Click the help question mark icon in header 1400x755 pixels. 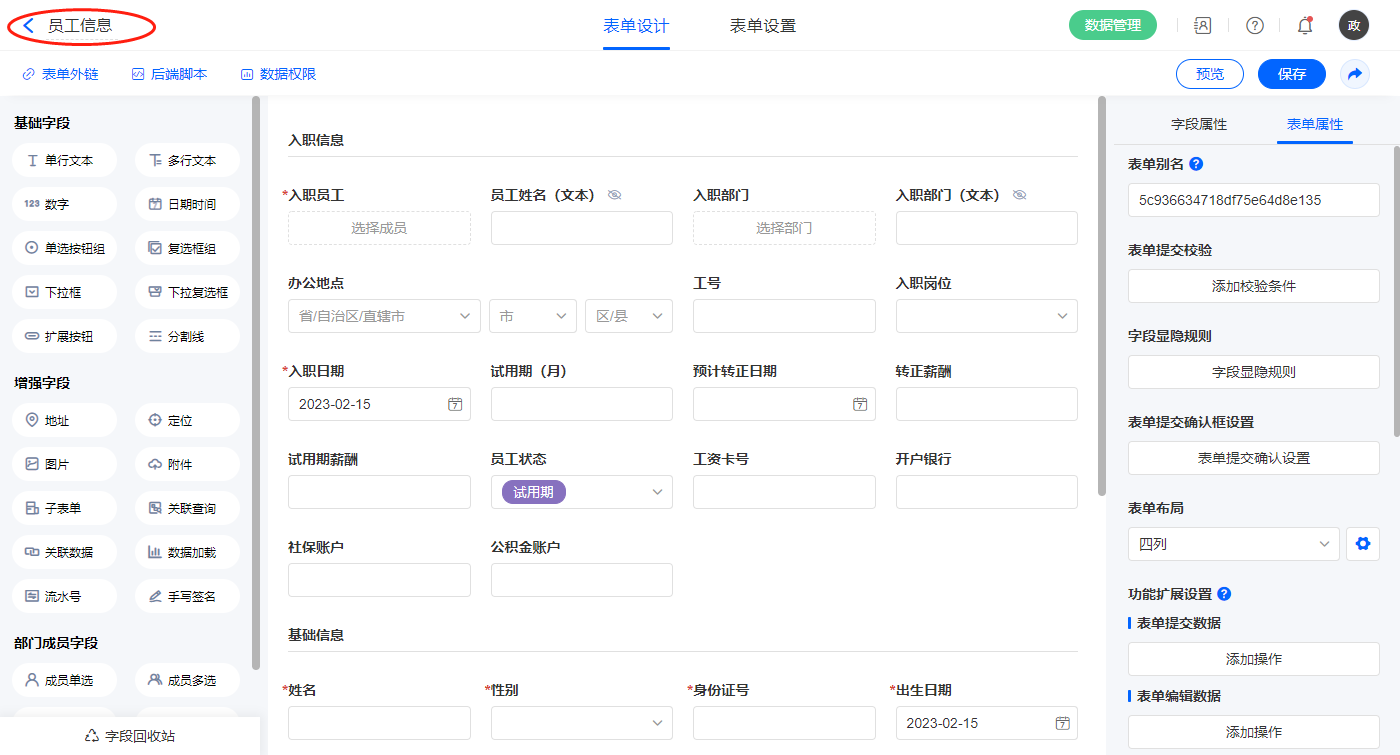(x=1254, y=26)
